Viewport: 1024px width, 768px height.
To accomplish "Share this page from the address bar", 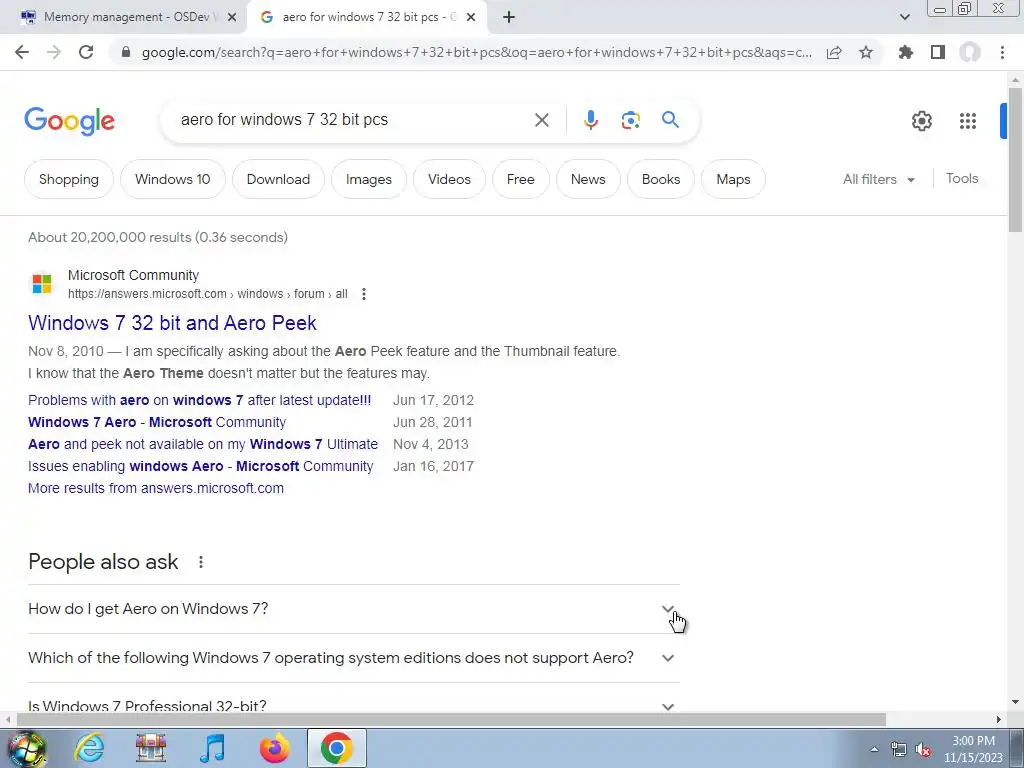I will coord(834,52).
